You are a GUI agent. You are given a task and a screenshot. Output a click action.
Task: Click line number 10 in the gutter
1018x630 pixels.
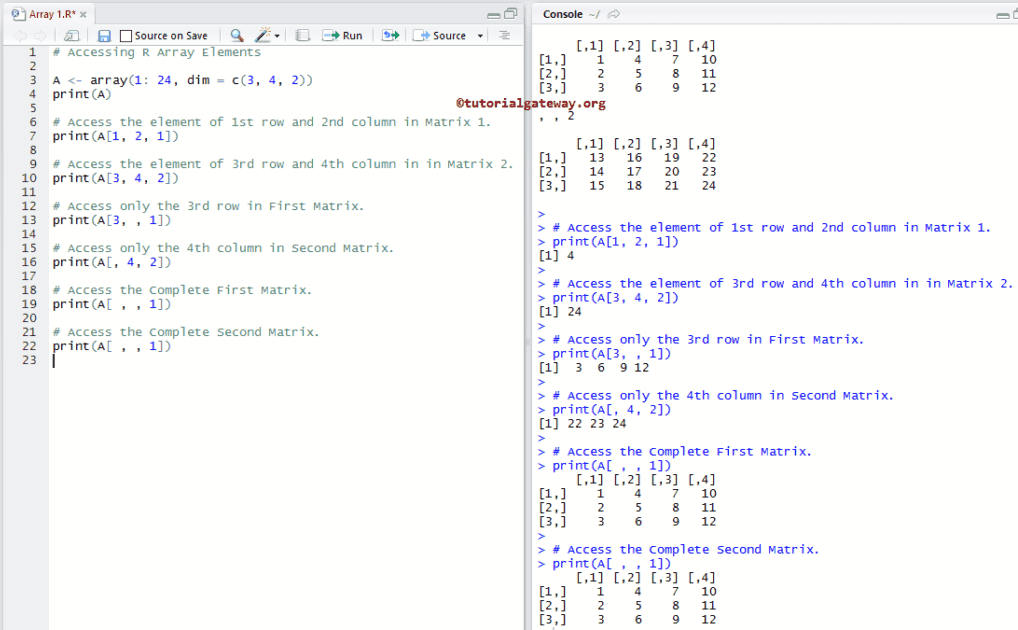click(30, 178)
